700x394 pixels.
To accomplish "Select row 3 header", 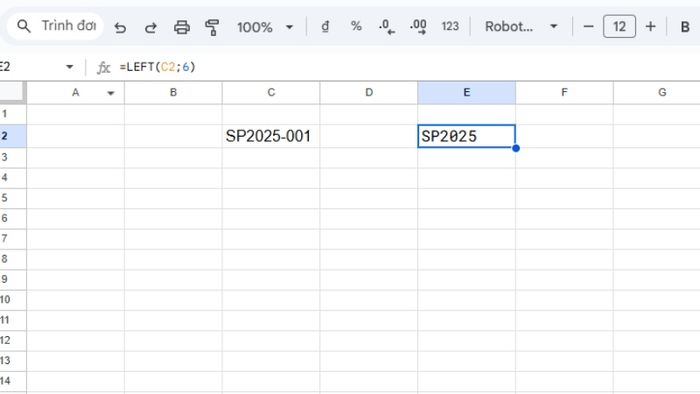I will pyautogui.click(x=13, y=158).
